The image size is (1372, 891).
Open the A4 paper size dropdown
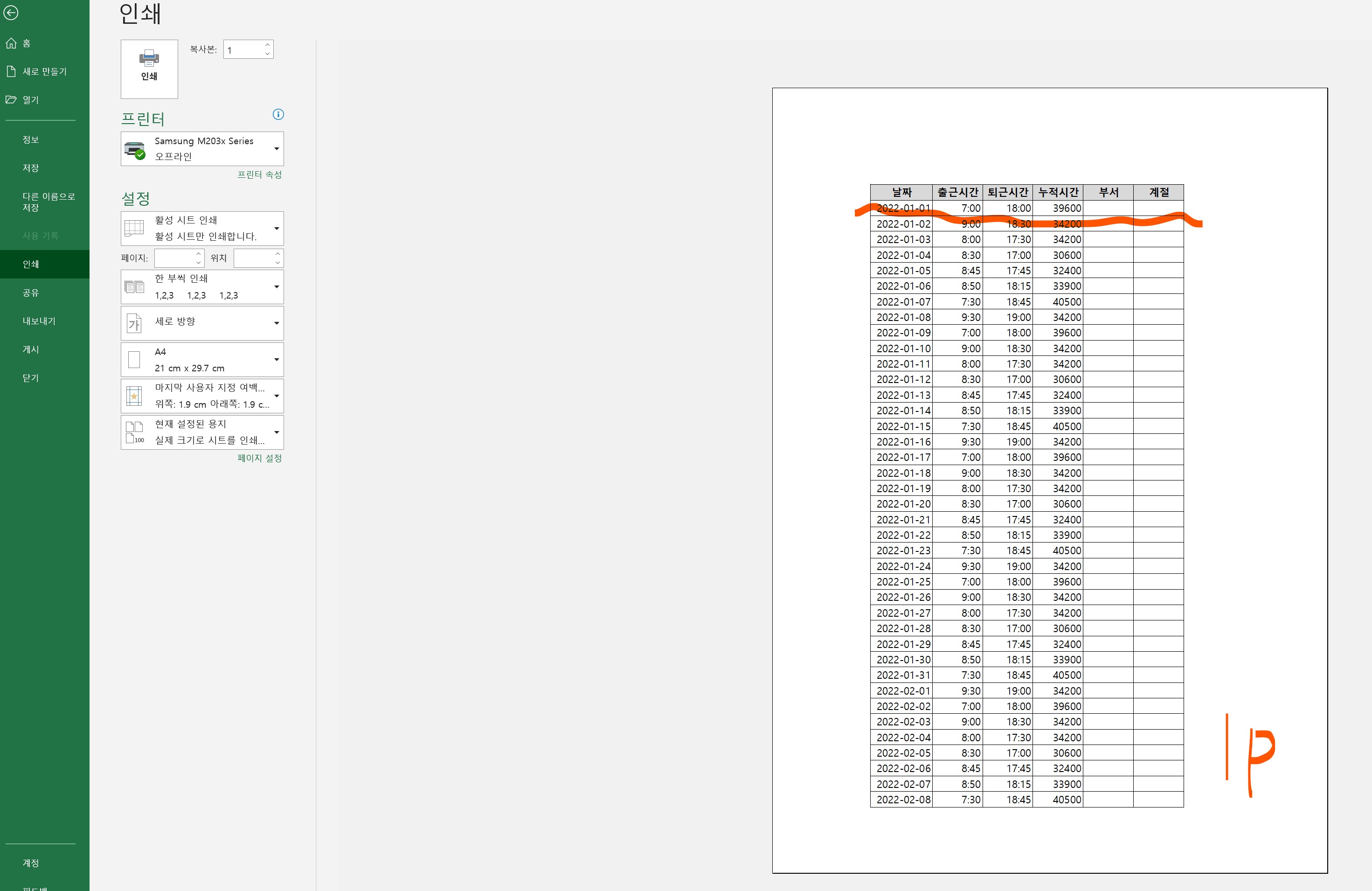point(277,360)
